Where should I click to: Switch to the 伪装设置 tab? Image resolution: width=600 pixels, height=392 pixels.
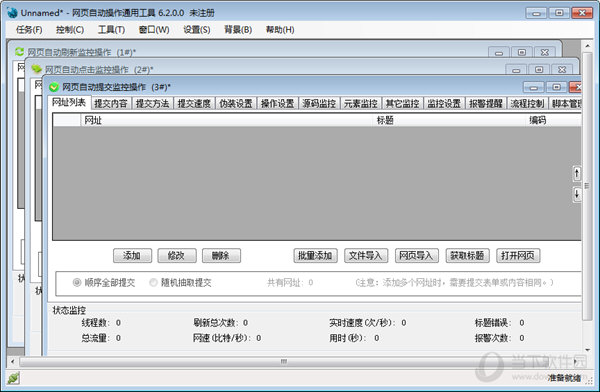click(x=236, y=103)
